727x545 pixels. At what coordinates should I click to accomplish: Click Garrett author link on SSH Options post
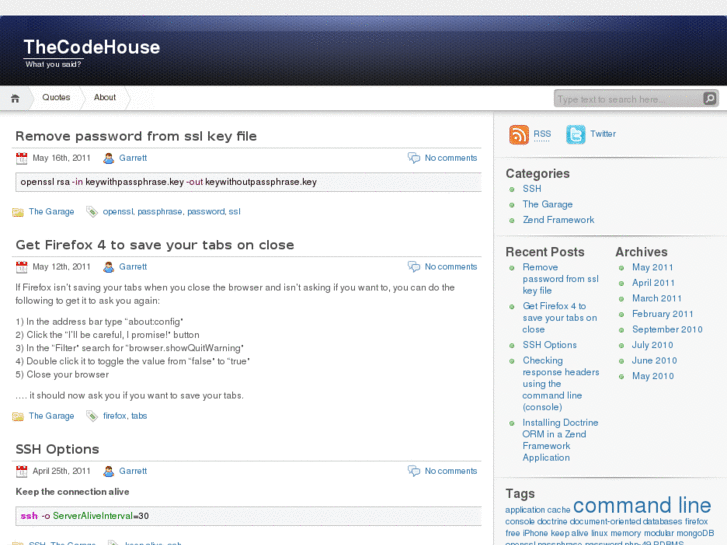(x=133, y=471)
